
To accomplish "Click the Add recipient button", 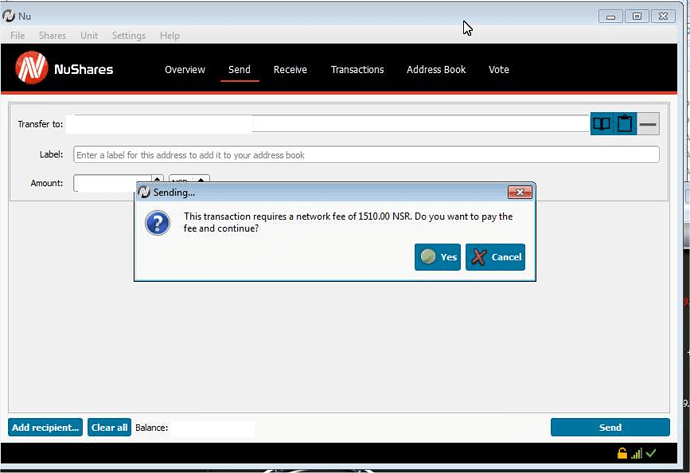I will 45,427.
